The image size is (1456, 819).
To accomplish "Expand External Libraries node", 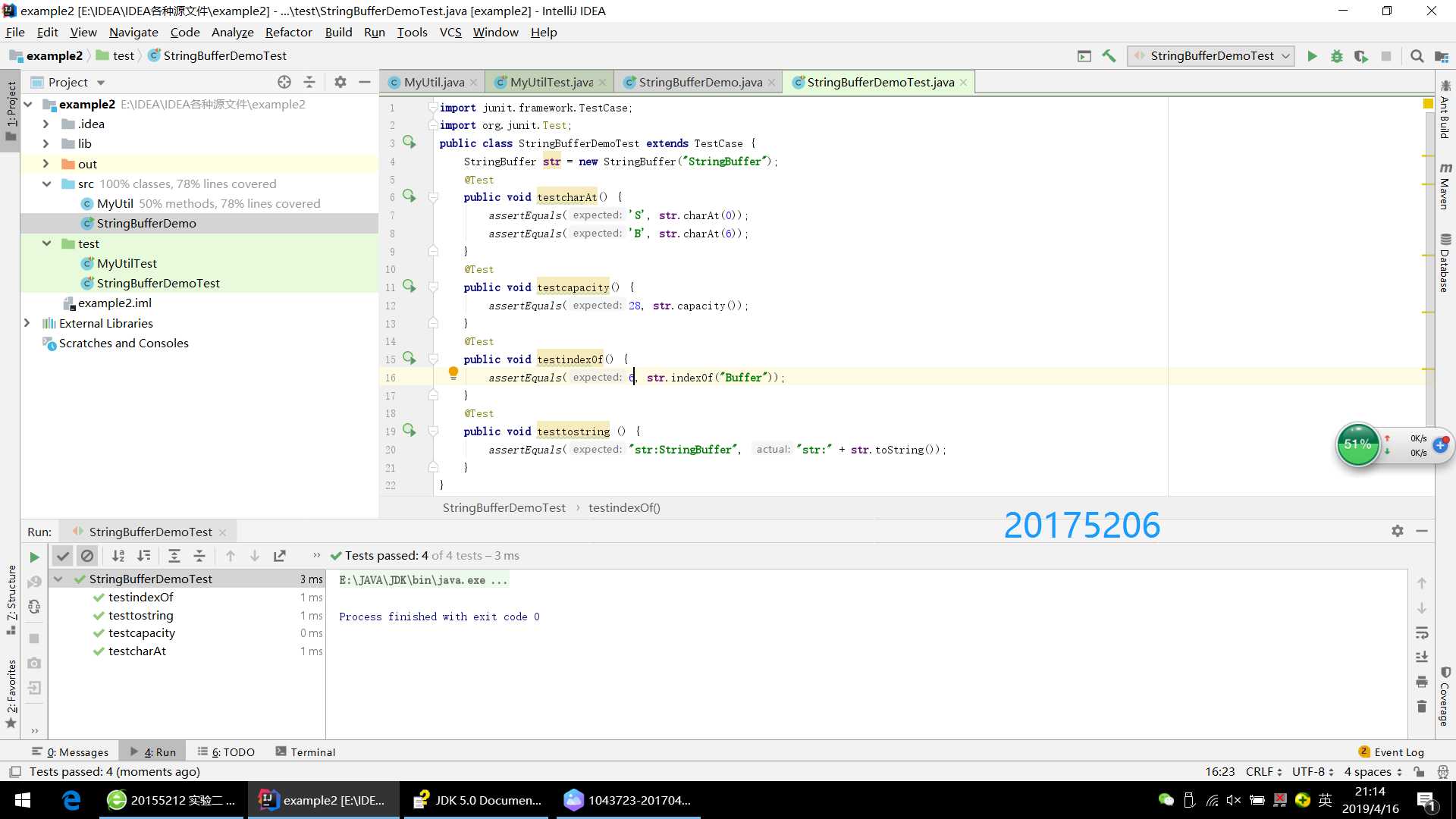I will (x=27, y=323).
